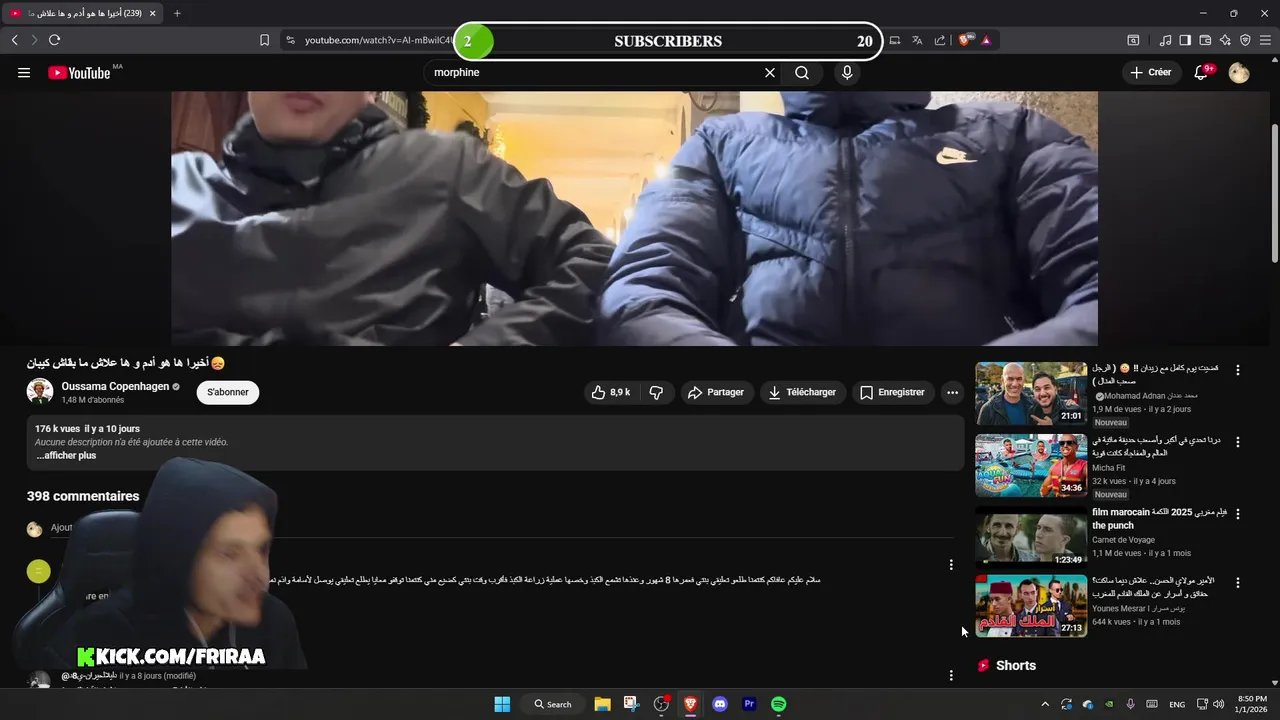This screenshot has width=1280, height=720.
Task: Open Brave Wallet icon
Action: (x=1205, y=40)
